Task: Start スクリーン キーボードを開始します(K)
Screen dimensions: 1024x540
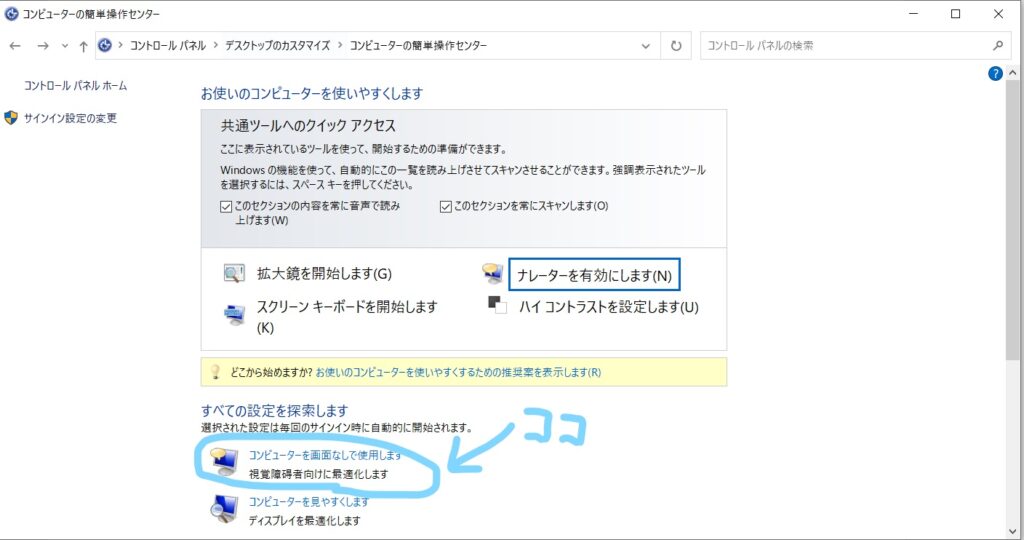Action: pos(347,317)
